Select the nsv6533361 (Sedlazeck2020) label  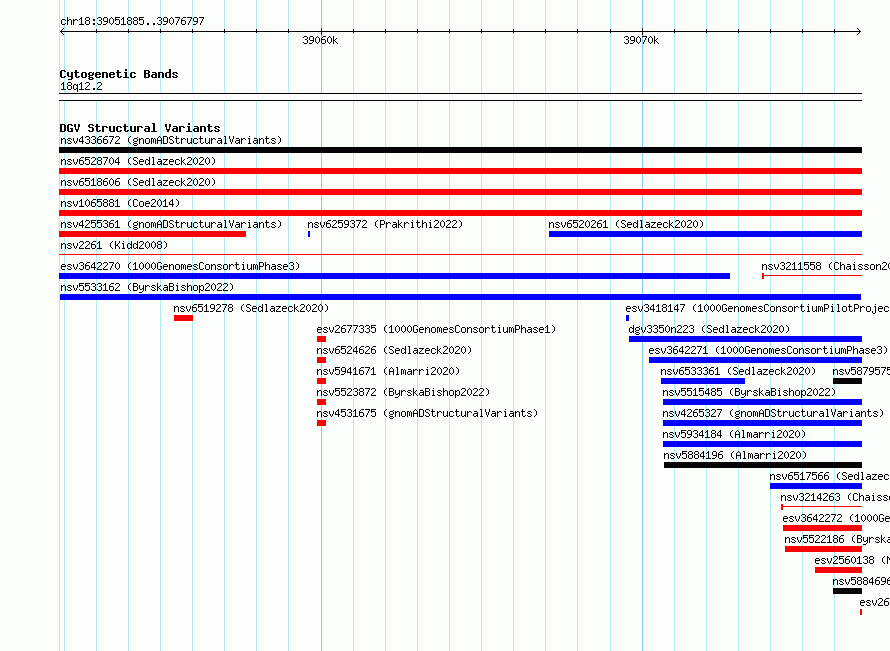point(738,371)
